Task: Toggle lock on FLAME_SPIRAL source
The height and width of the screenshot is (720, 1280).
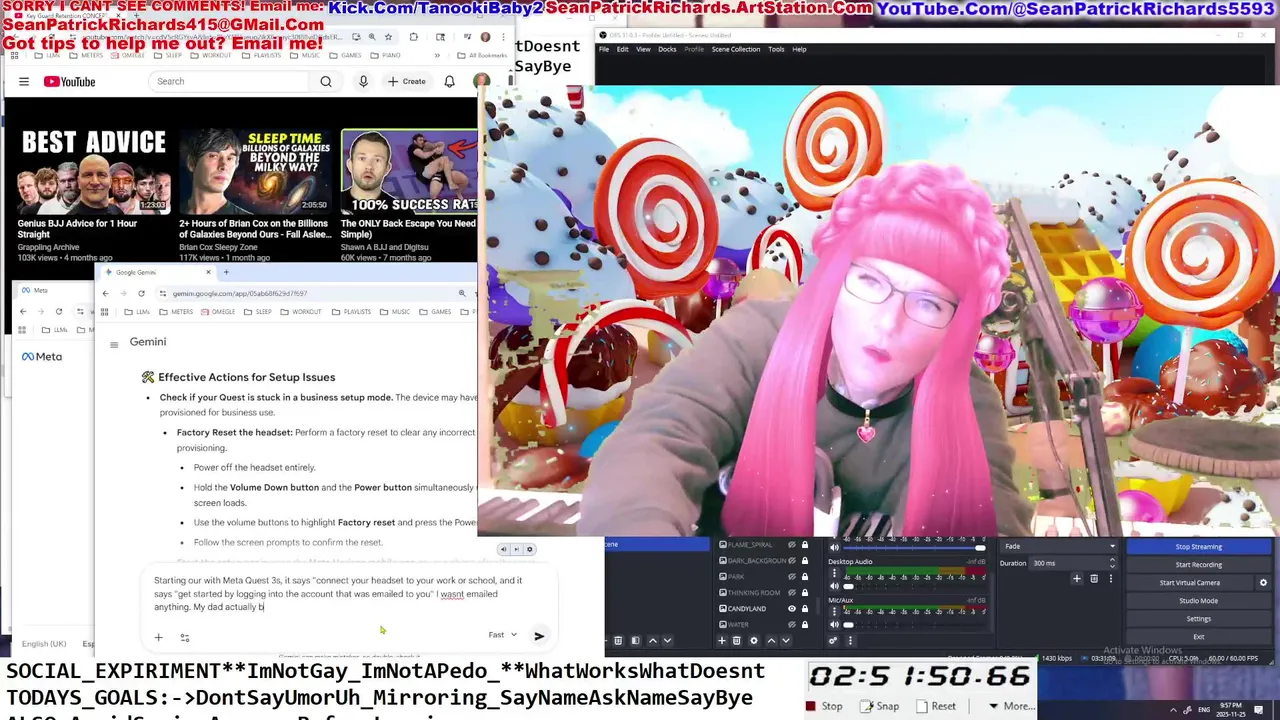Action: pyautogui.click(x=804, y=545)
